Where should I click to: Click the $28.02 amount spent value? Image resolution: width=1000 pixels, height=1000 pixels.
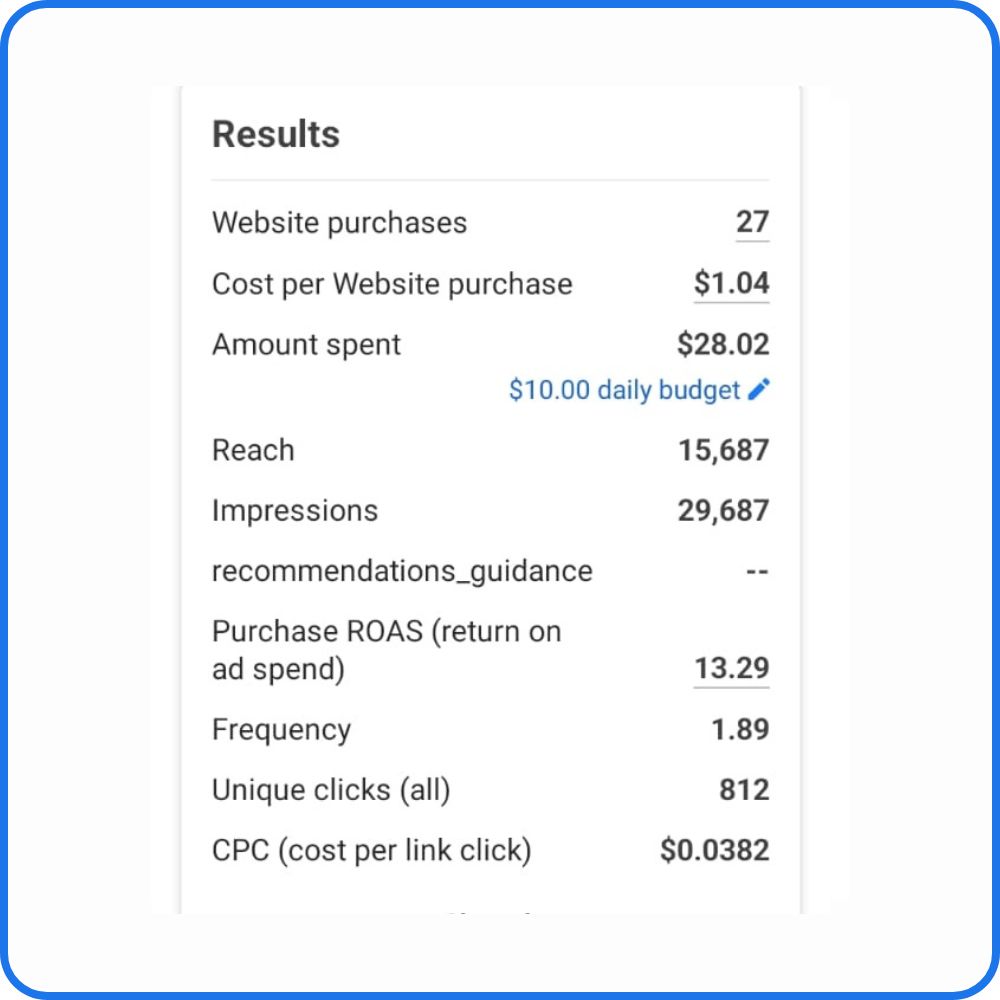tap(723, 344)
